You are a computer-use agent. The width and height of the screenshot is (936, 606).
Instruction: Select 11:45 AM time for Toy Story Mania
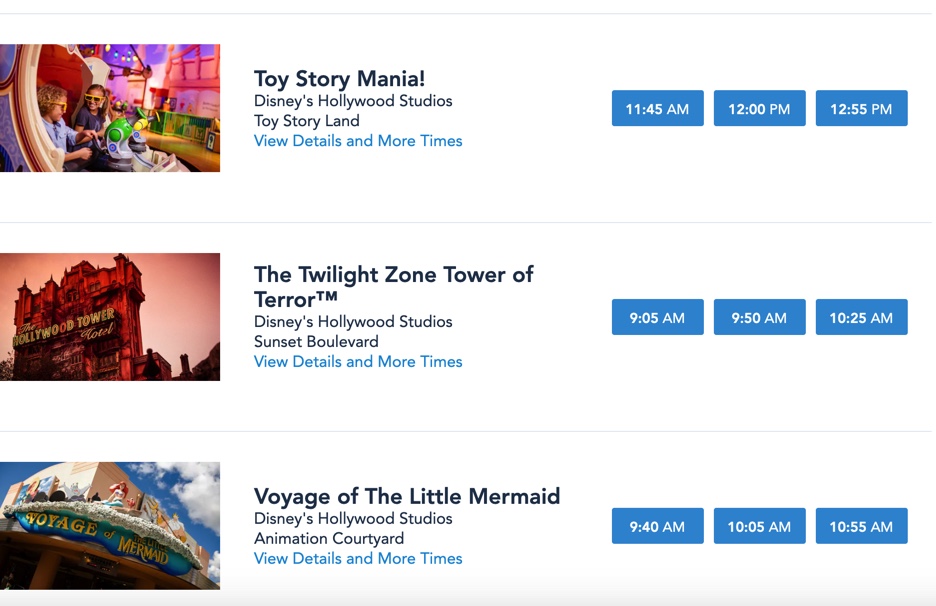click(x=657, y=109)
